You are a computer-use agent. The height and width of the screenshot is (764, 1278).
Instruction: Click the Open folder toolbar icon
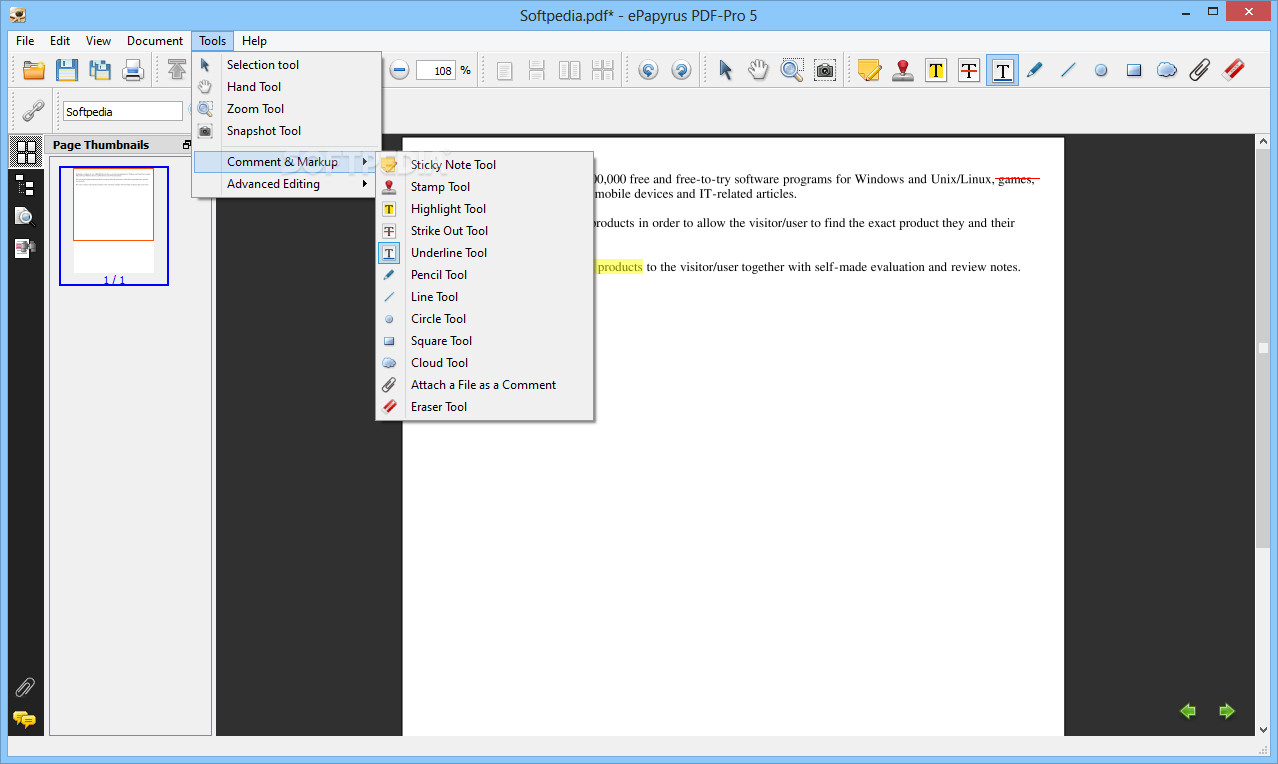click(x=34, y=70)
